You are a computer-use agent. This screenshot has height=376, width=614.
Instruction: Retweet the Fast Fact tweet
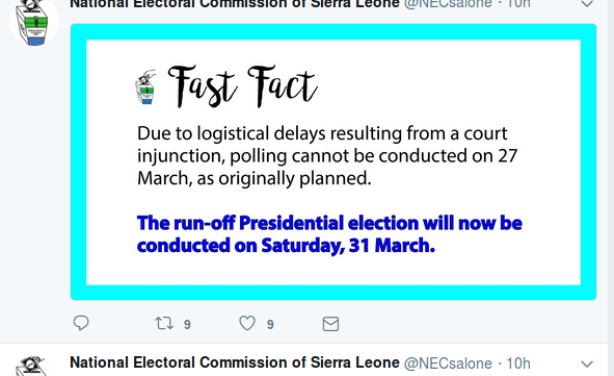(x=164, y=323)
